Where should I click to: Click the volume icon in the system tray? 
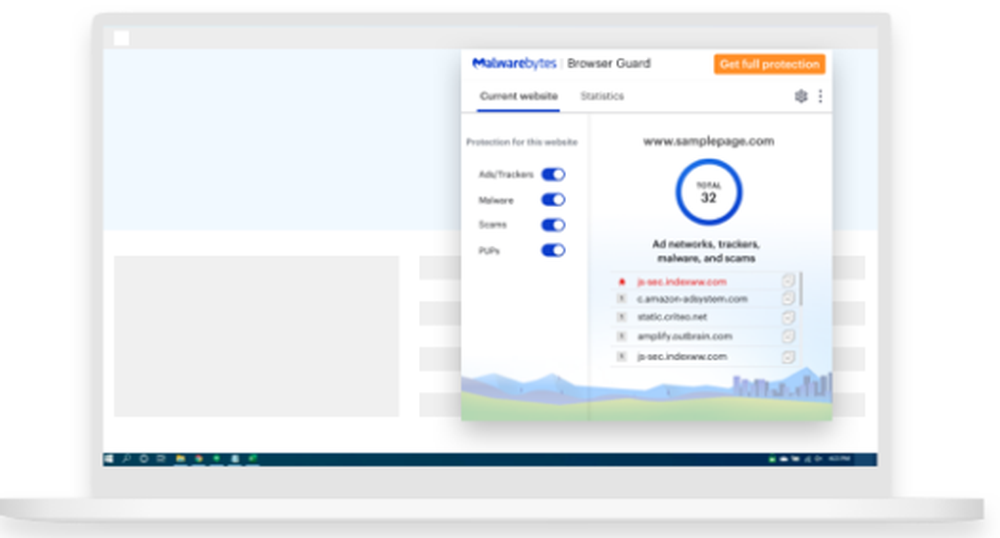pyautogui.click(x=818, y=459)
